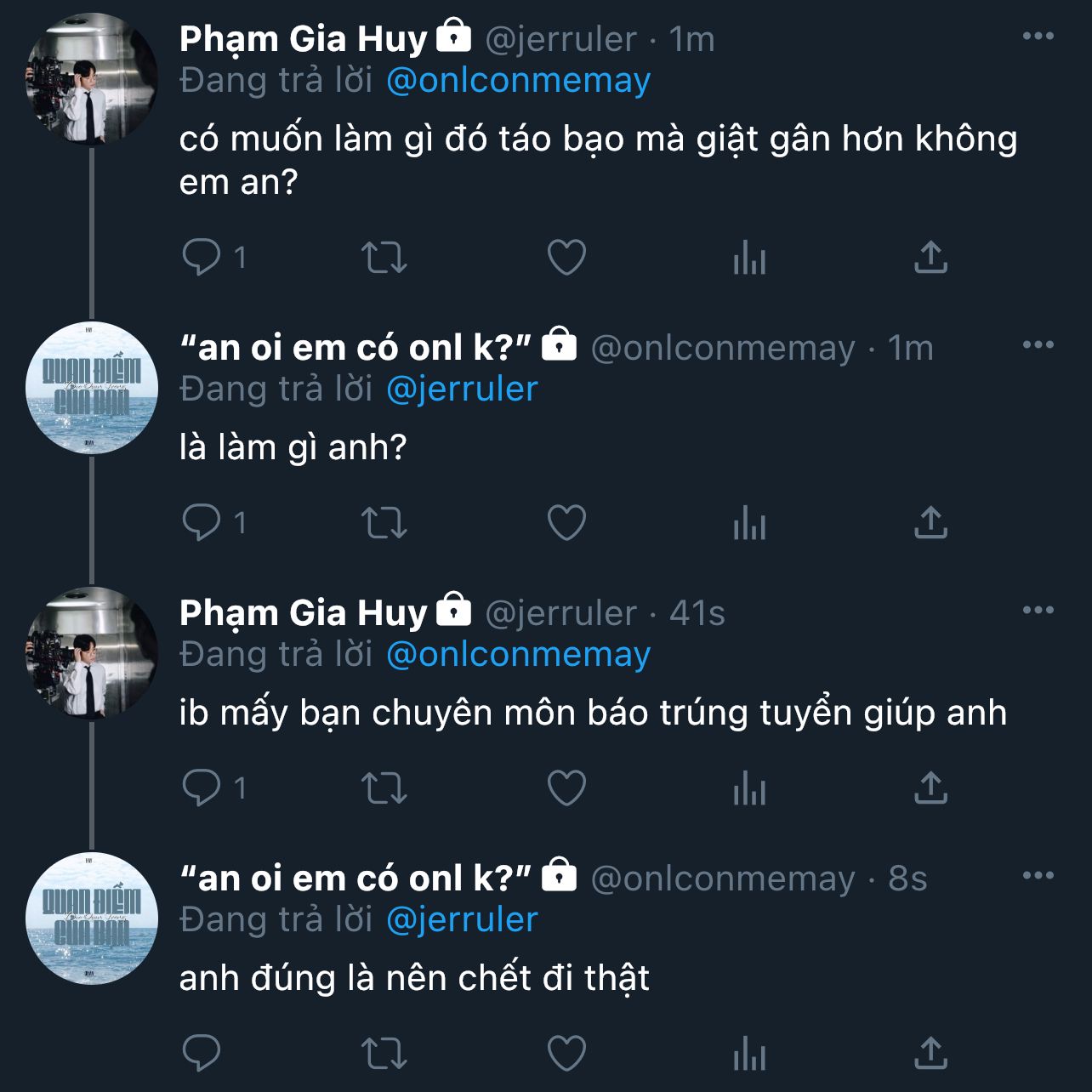Open the 41s timestamp of the third tweet

(697, 613)
